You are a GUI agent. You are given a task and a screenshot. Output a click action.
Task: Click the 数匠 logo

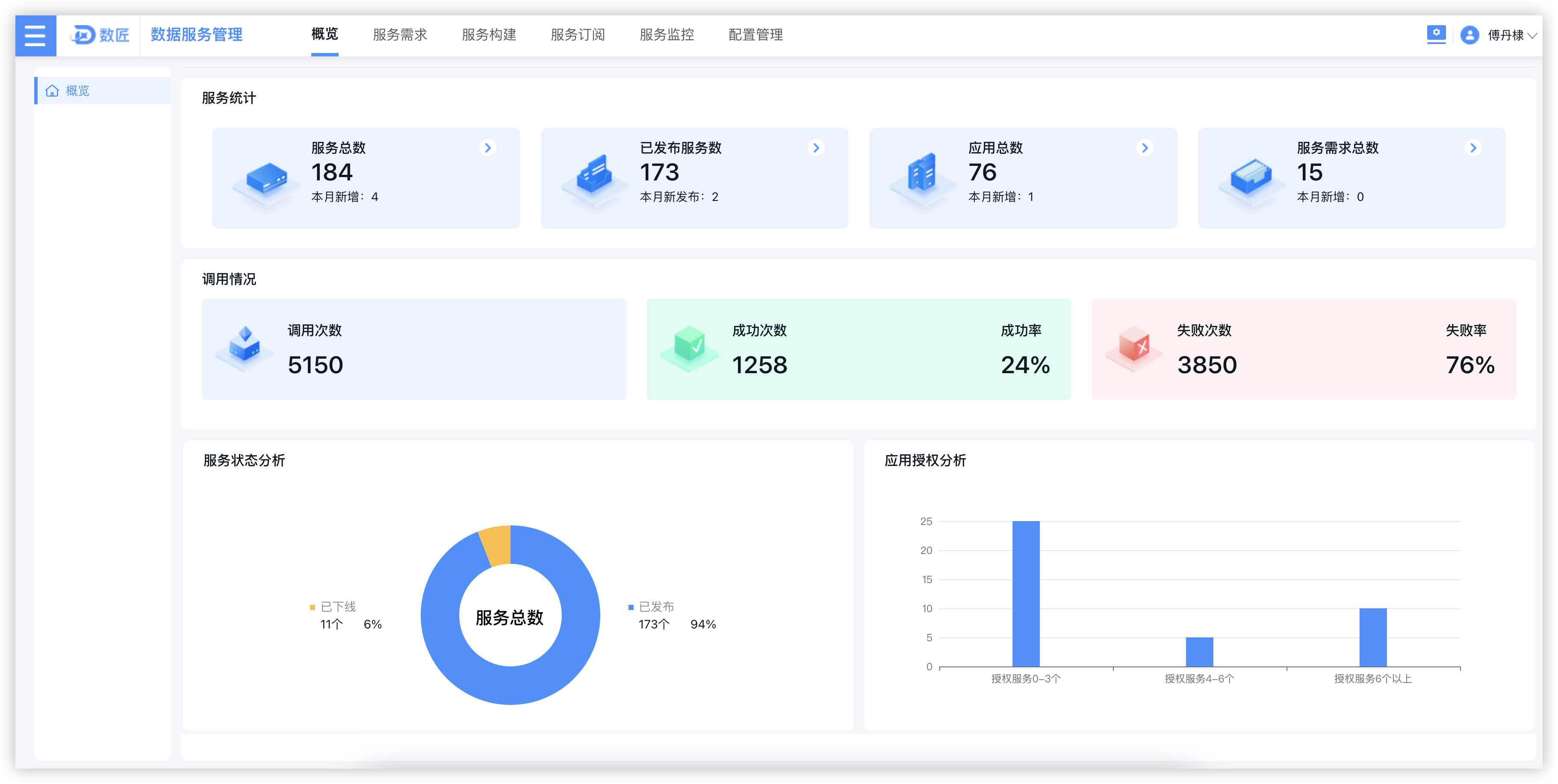pos(100,35)
